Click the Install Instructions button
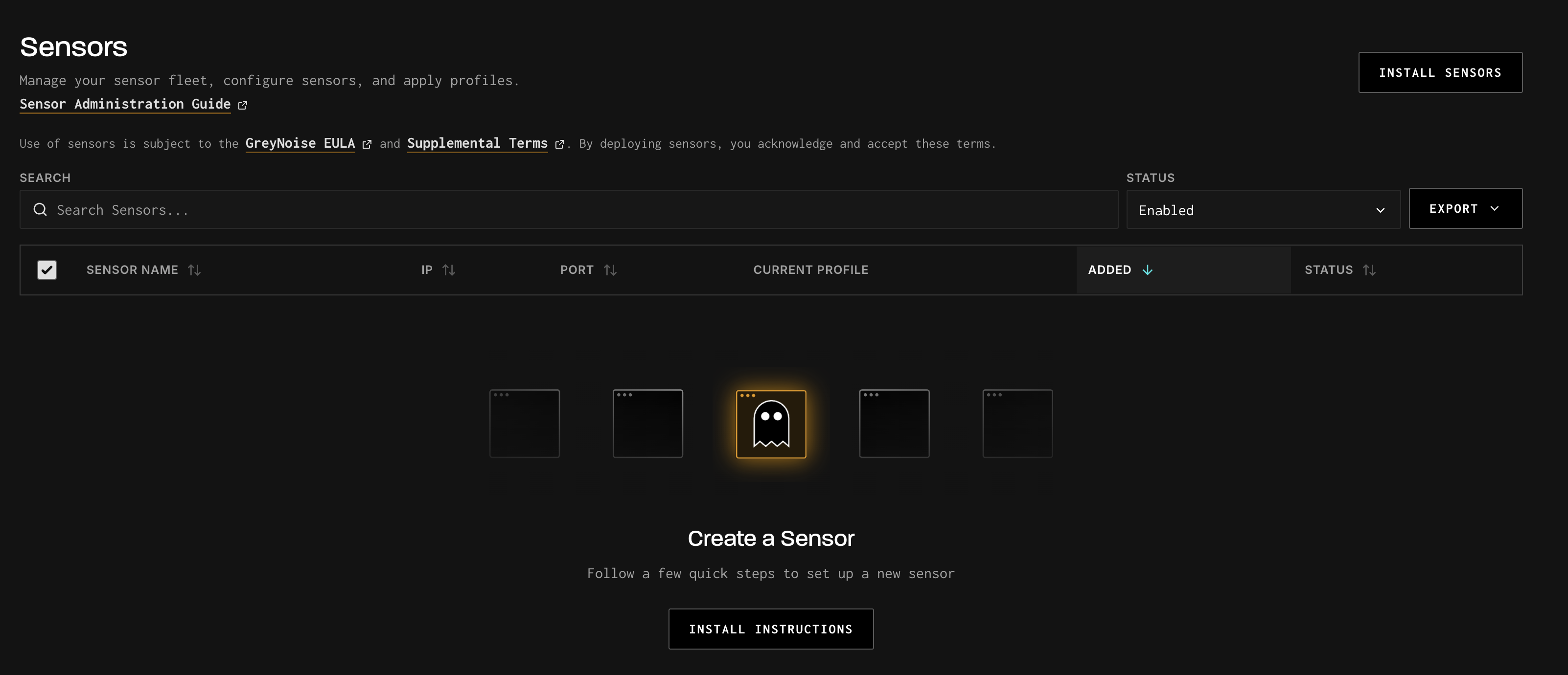Viewport: 1568px width, 675px height. click(771, 630)
